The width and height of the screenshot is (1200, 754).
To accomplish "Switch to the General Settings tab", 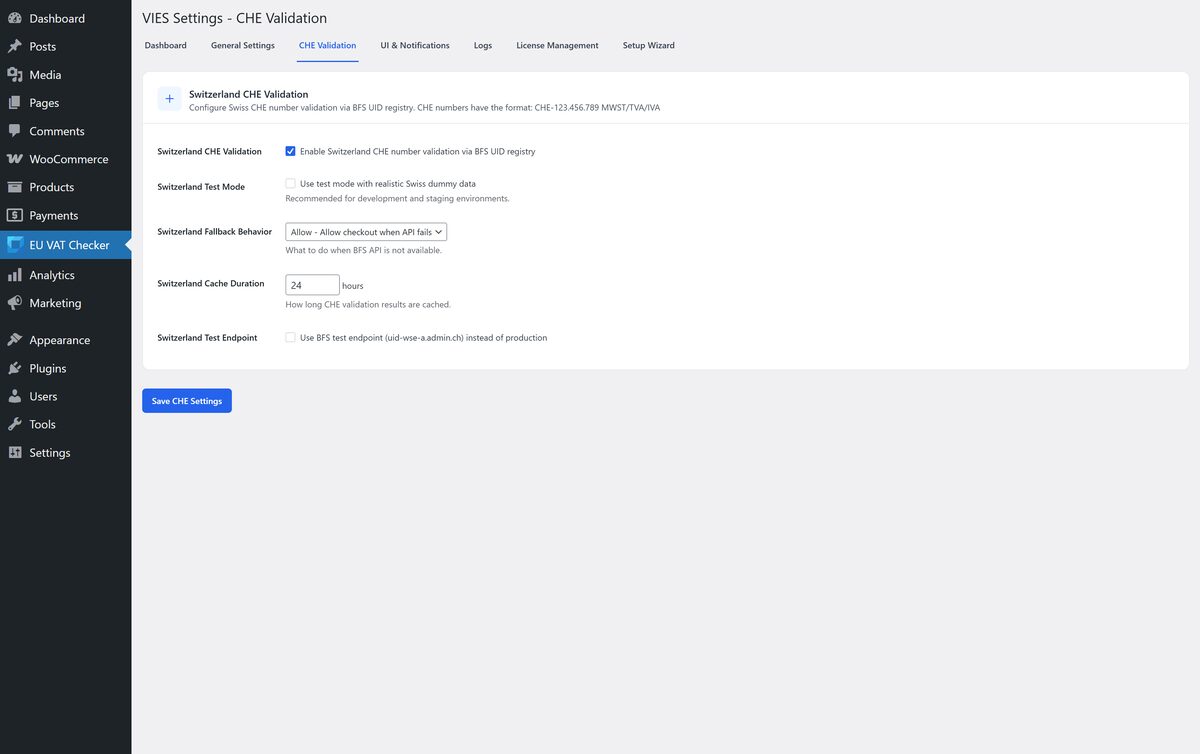I will point(243,46).
